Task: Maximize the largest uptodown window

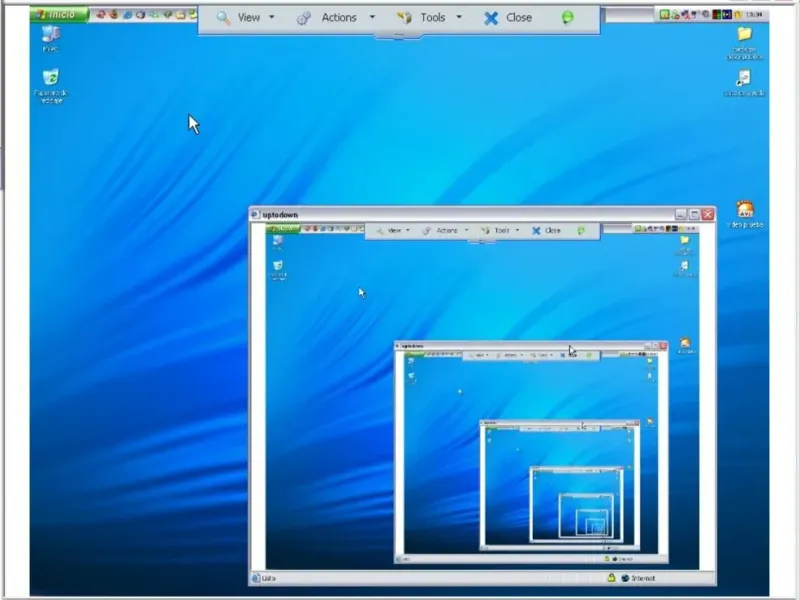Action: coord(694,215)
